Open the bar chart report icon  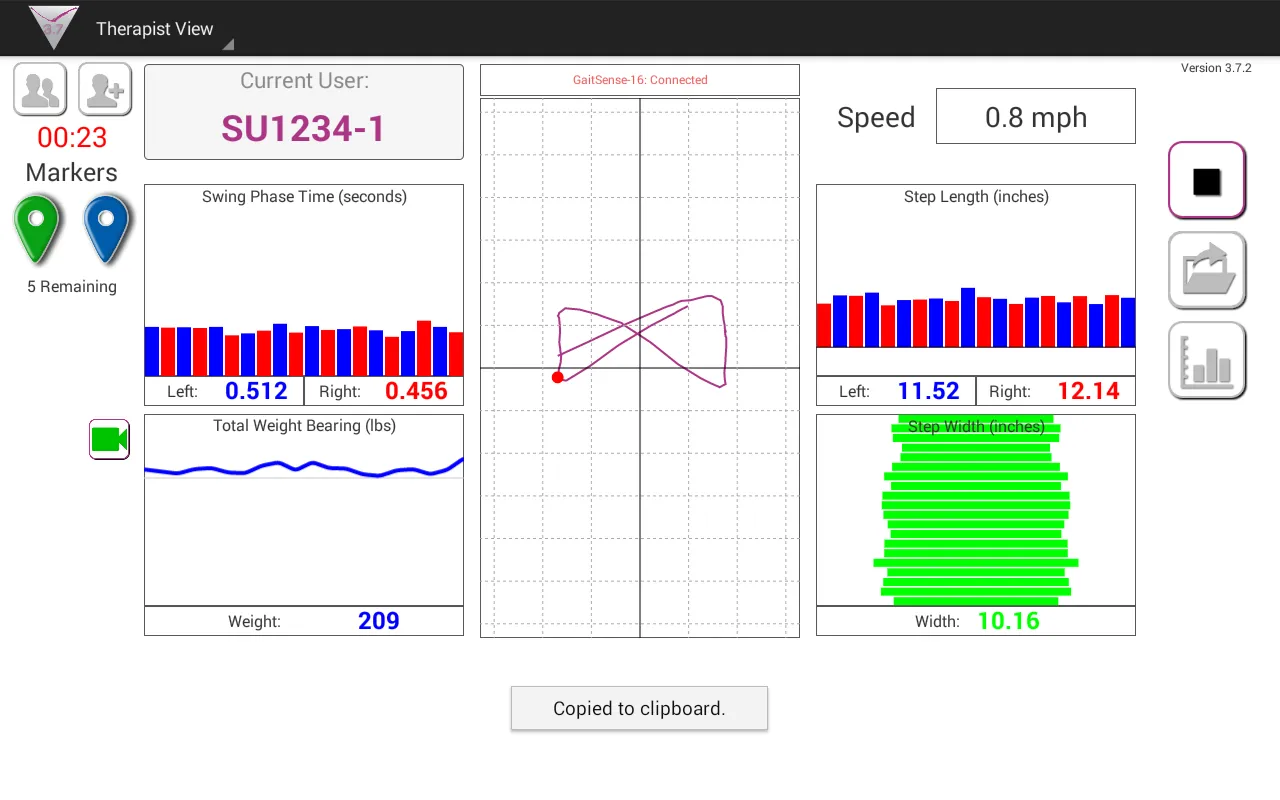[x=1207, y=360]
